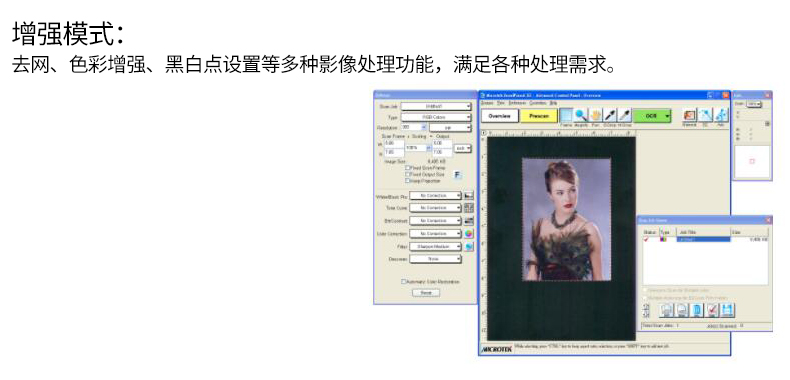This screenshot has height=380, width=790.
Task: Click the Filter settings icon
Action: [x=469, y=246]
